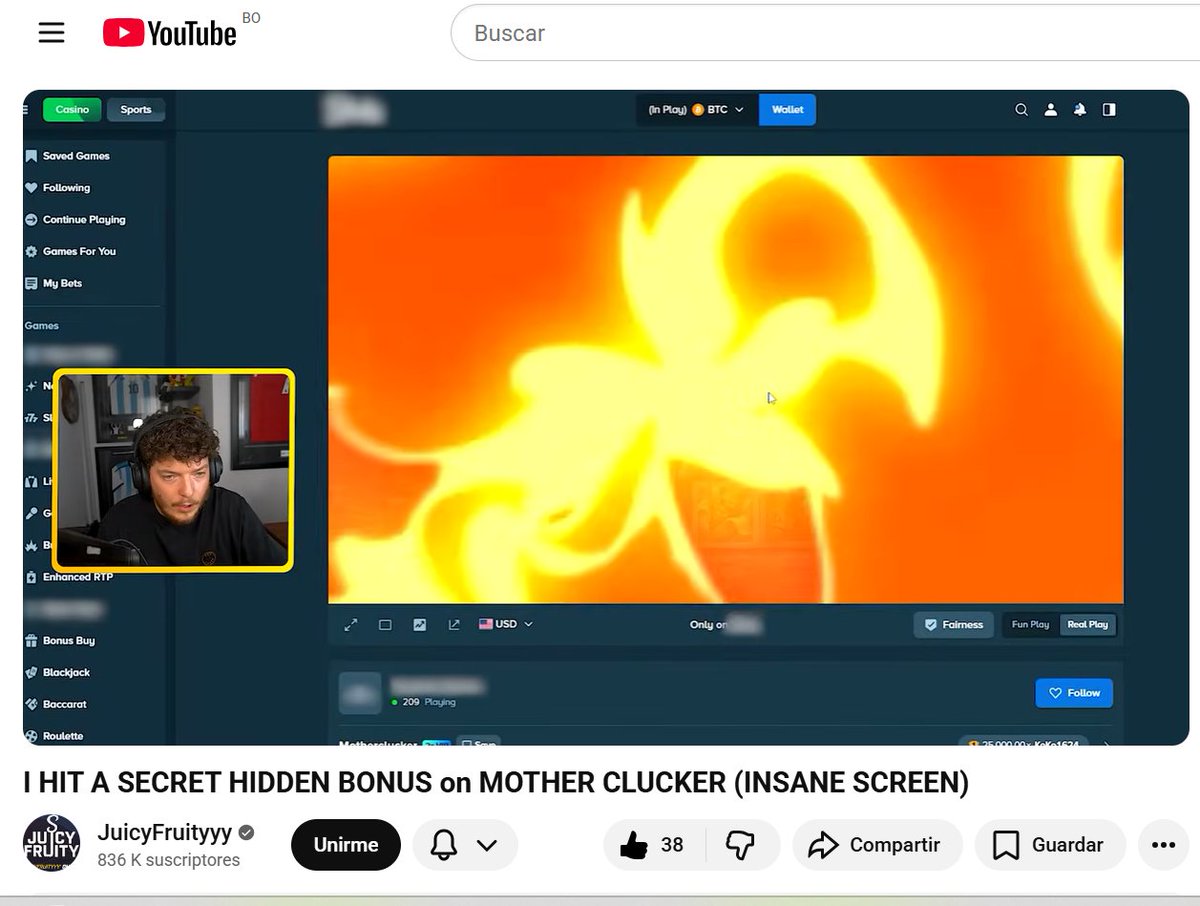This screenshot has width=1200, height=906.
Task: Click the blurred game thumbnail by Playing
Action: pos(360,693)
